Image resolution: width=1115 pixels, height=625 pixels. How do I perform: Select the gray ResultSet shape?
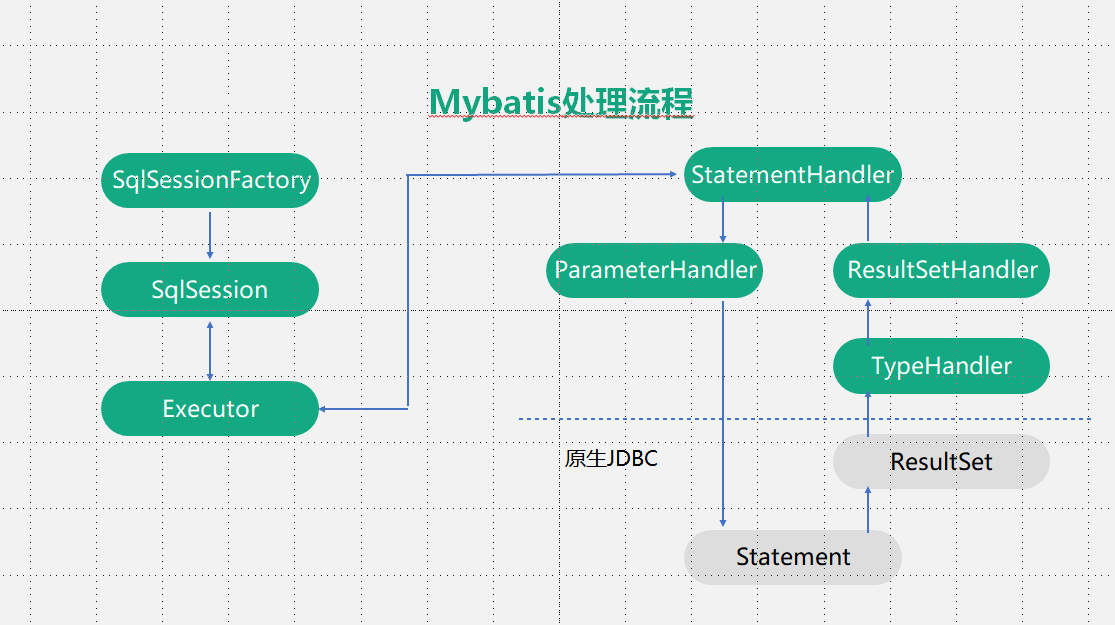point(941,461)
